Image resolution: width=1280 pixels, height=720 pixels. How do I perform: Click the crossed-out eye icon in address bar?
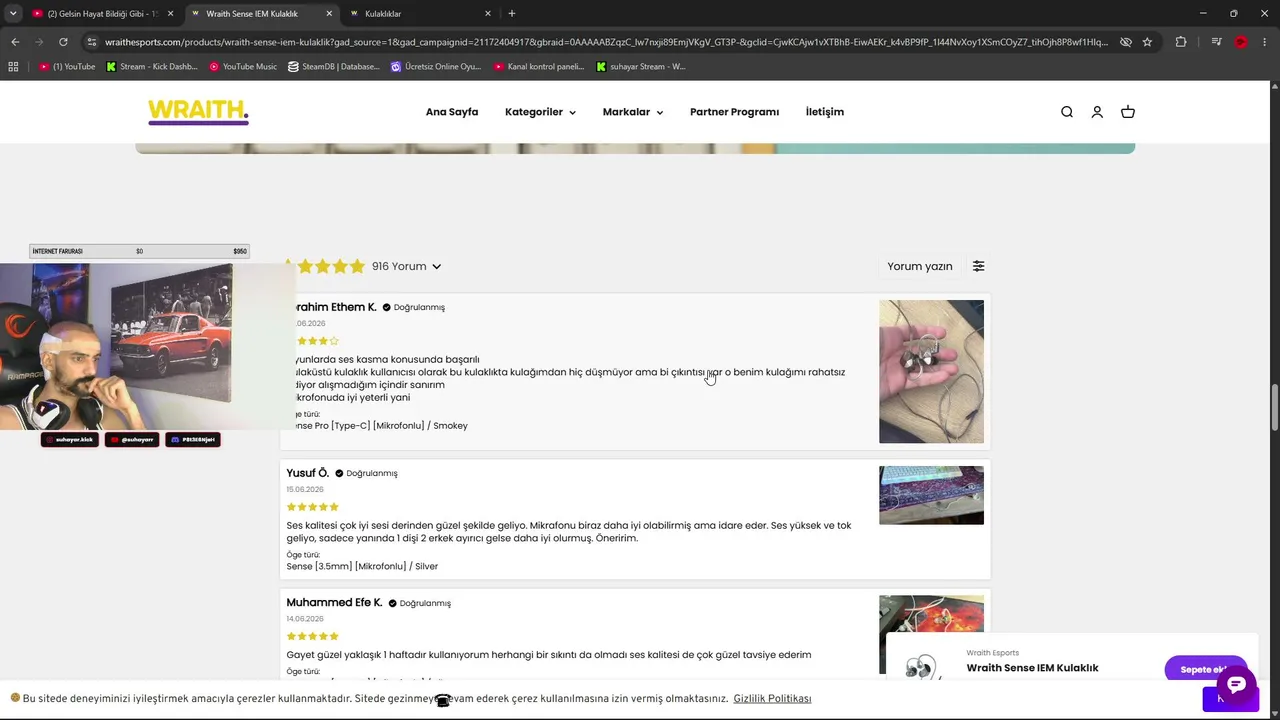(1125, 42)
